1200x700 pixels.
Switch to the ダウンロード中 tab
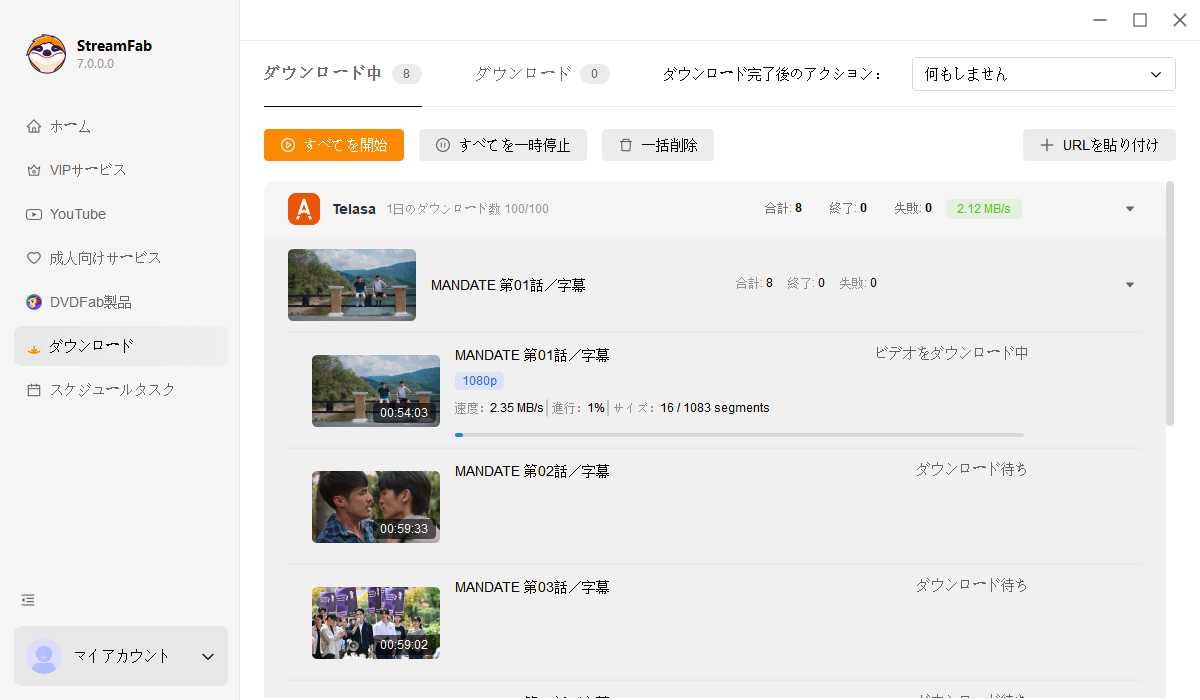pyautogui.click(x=322, y=73)
